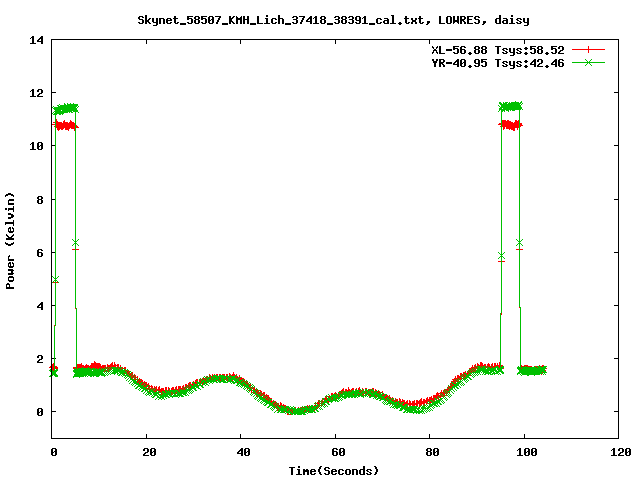This screenshot has height=480, width=640.
Task: Select the XL-56.88 Tsys:58.52 legend entry
Action: [x=498, y=50]
